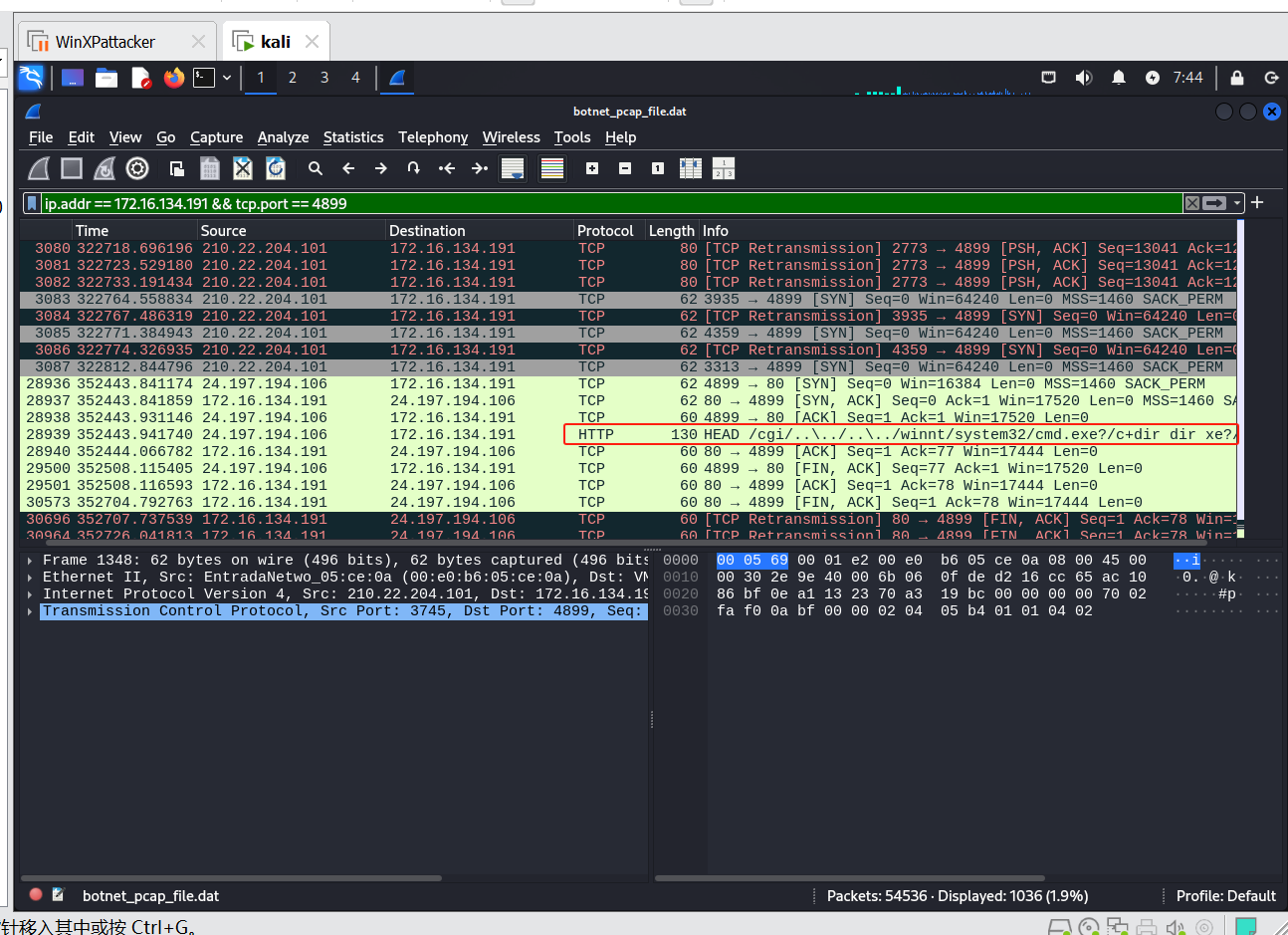Go forward in packet history
1288x935 pixels.
pyautogui.click(x=381, y=168)
